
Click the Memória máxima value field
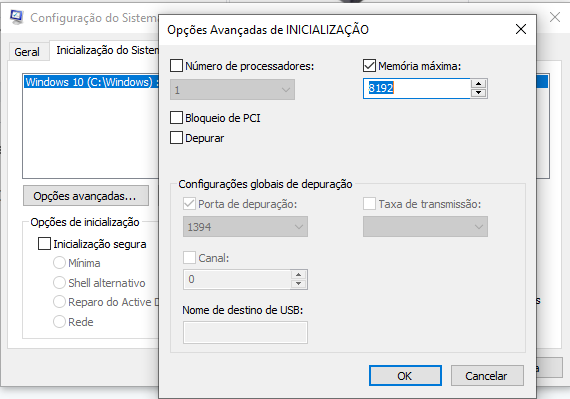point(417,88)
